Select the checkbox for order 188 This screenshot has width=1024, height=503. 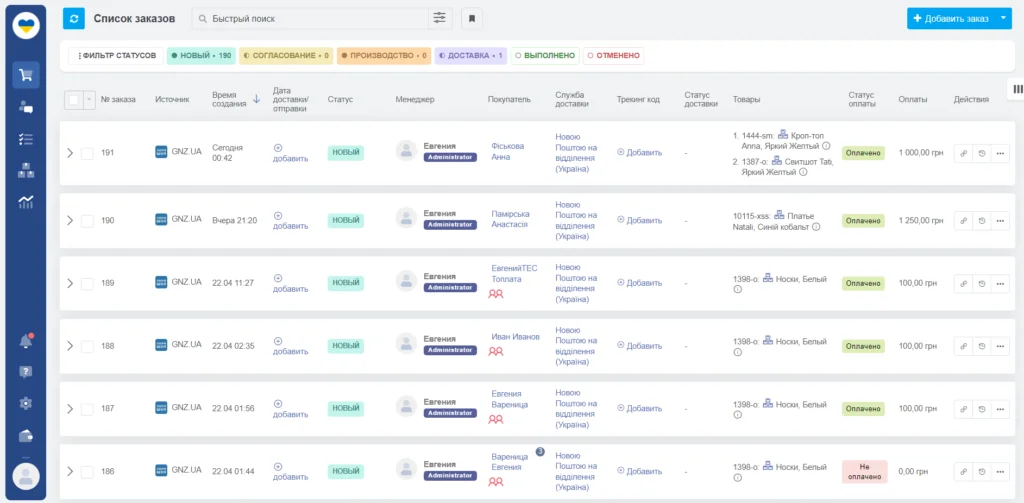point(87,346)
